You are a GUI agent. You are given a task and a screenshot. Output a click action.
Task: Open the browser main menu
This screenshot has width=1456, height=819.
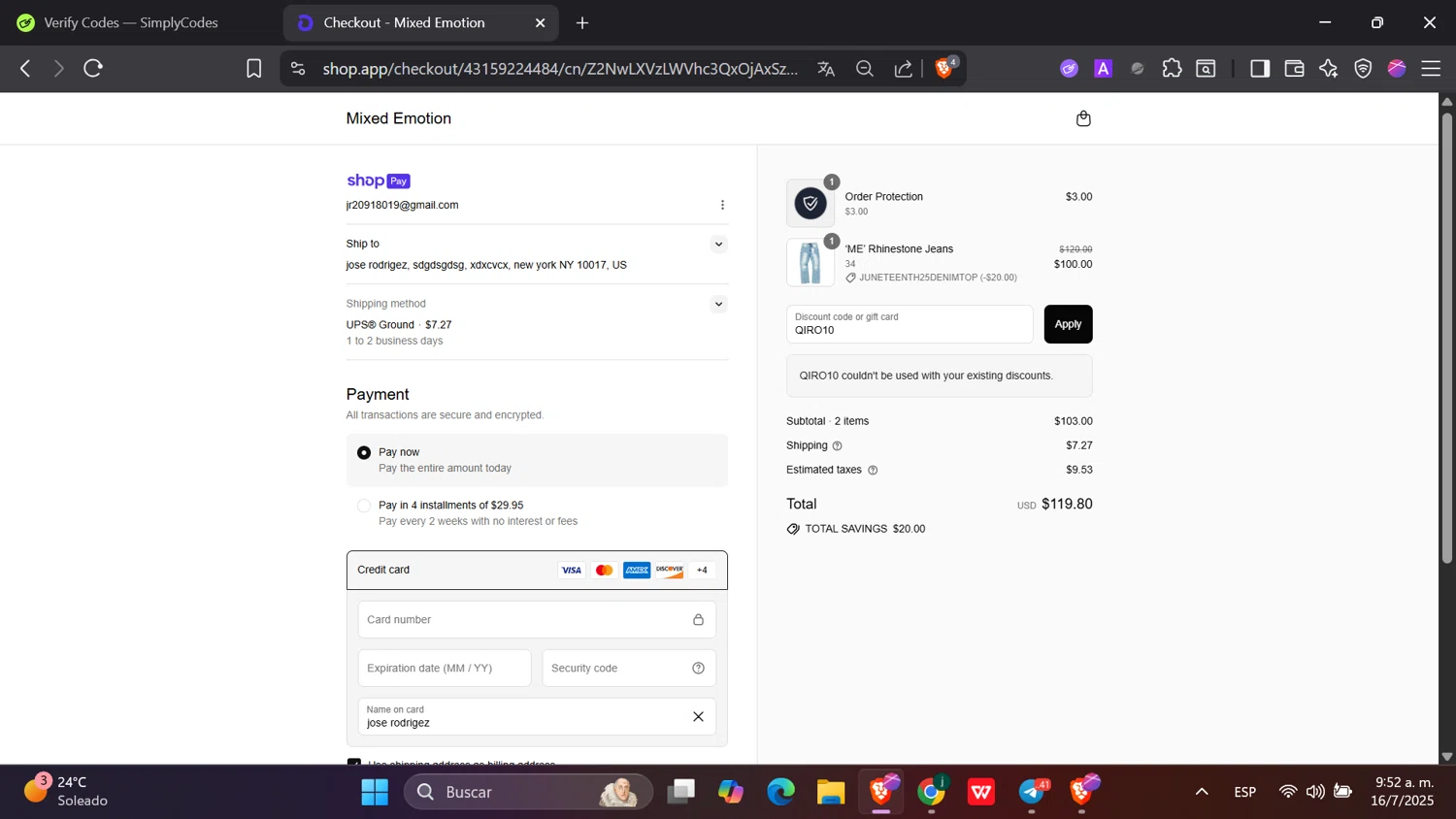pos(1431,68)
